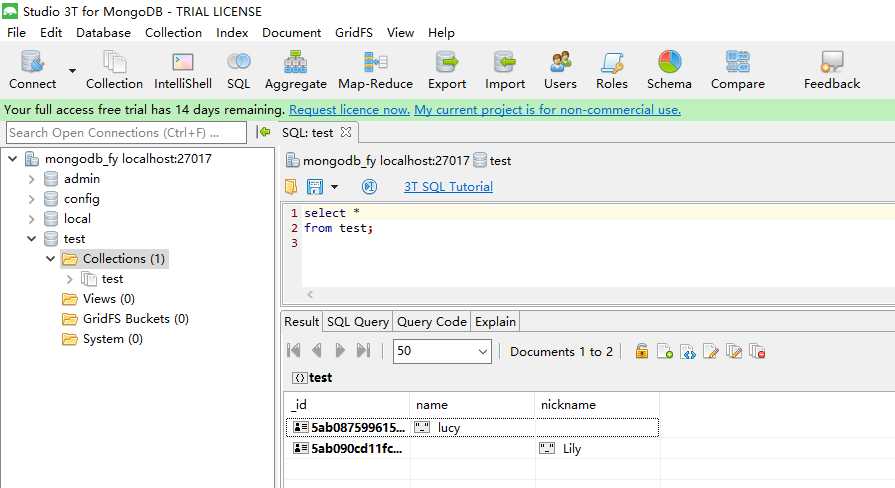
Task: Open the save options dropdown arrow
Action: tap(334, 187)
